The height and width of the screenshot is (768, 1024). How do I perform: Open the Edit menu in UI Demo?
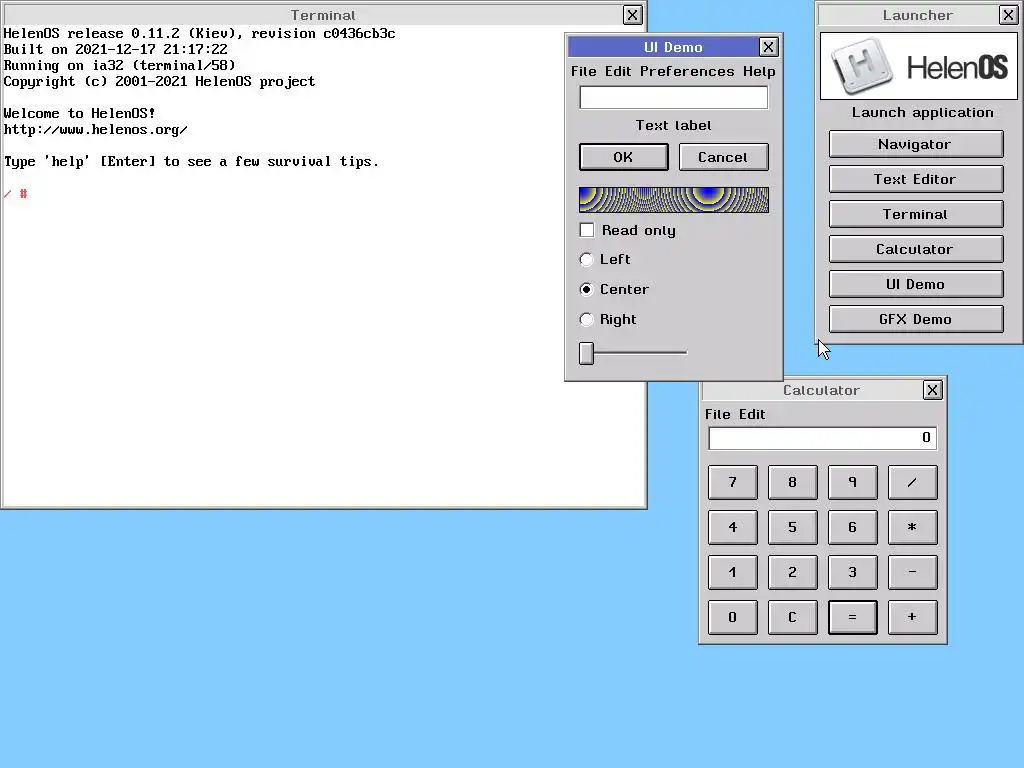(x=618, y=71)
